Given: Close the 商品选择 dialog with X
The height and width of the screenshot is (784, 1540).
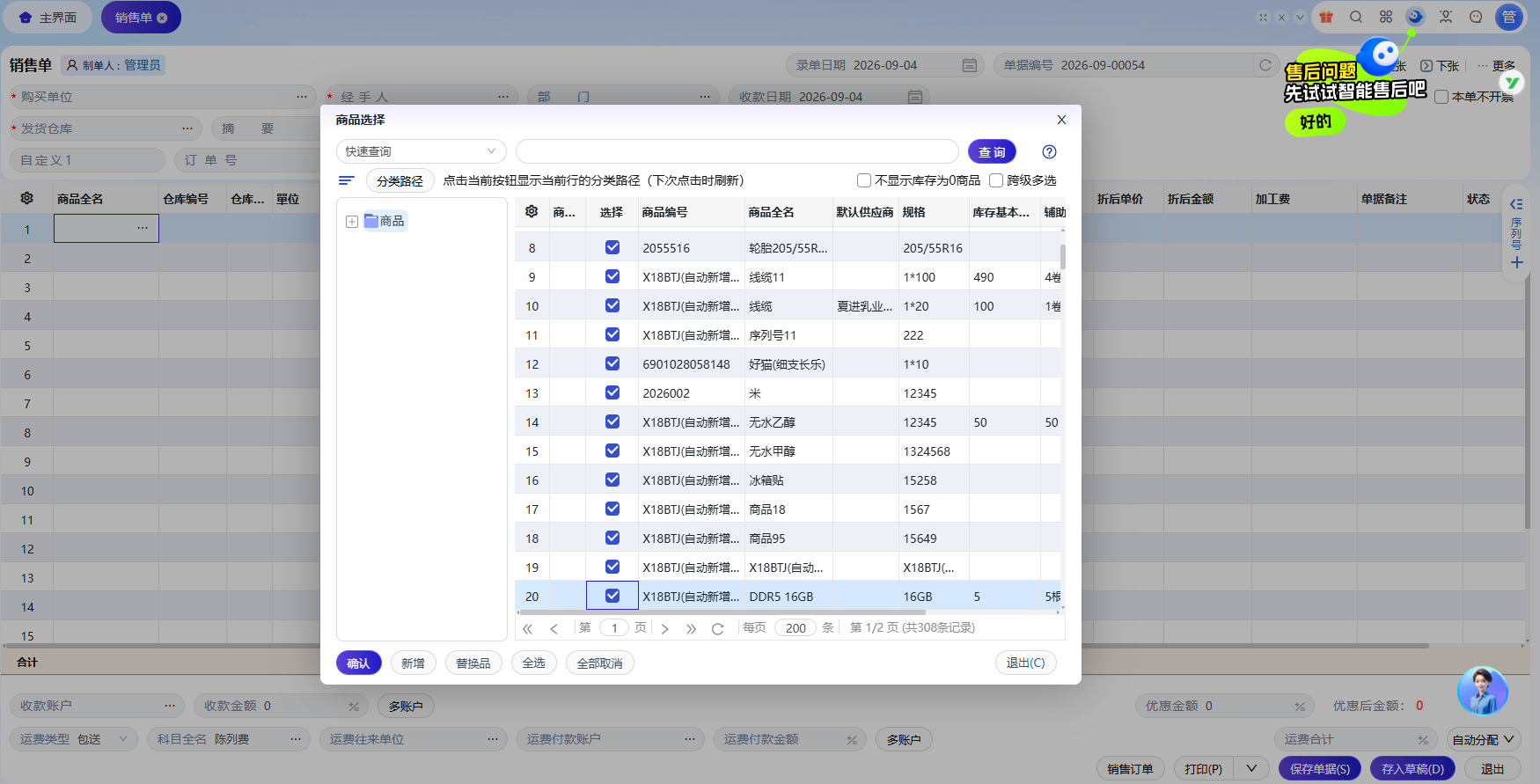Looking at the screenshot, I should (x=1061, y=120).
